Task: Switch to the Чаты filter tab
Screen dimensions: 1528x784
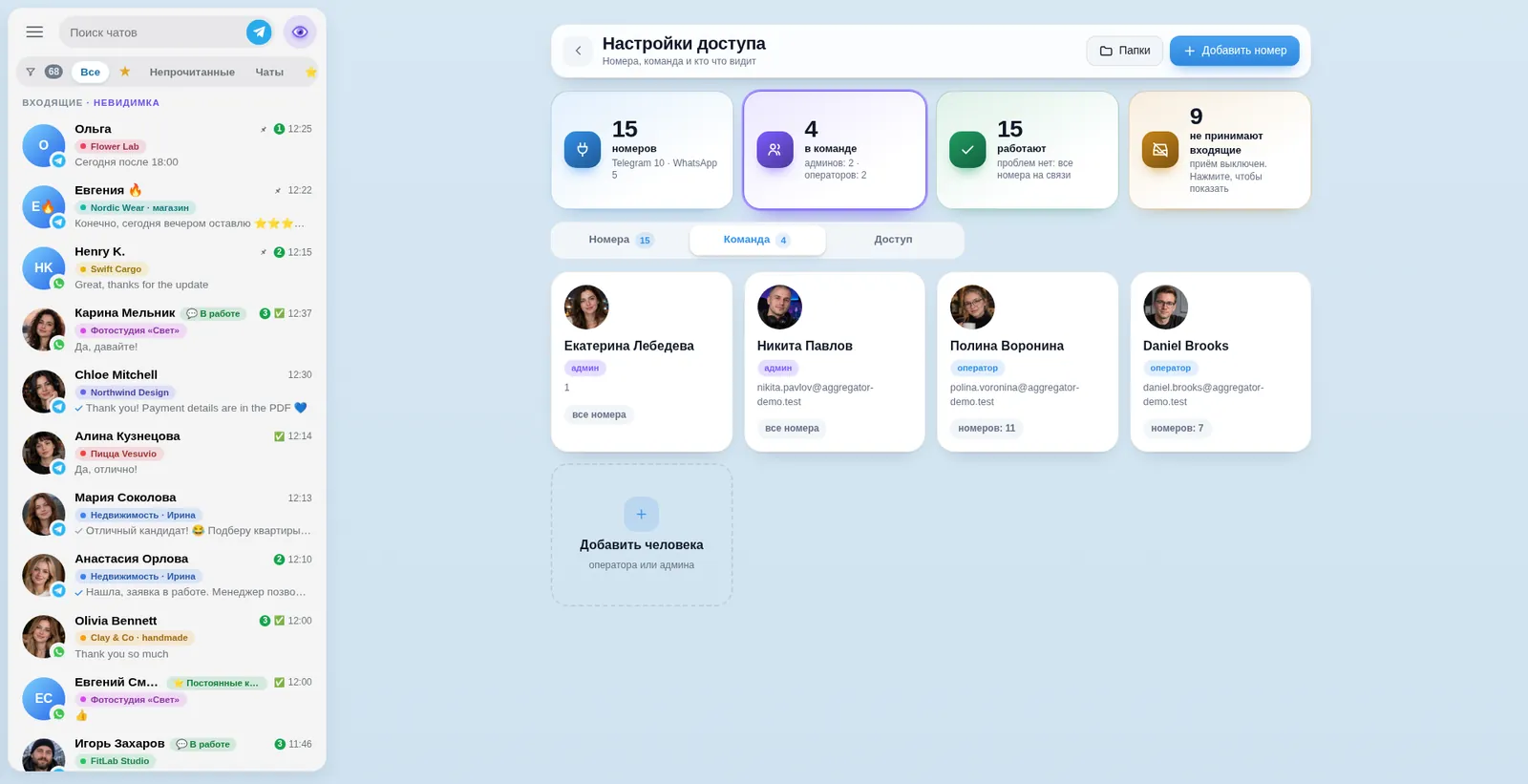Action: pos(269,72)
